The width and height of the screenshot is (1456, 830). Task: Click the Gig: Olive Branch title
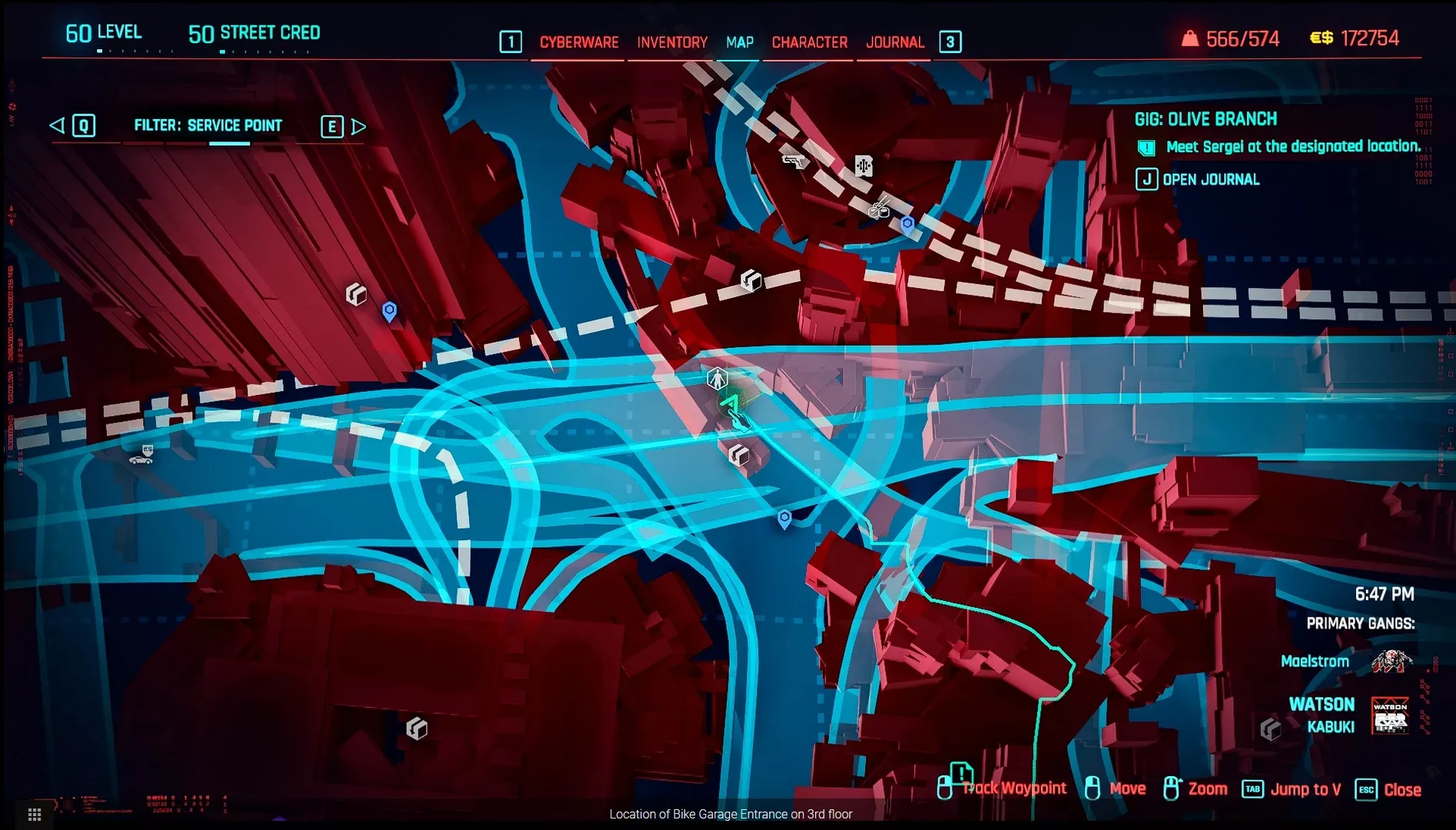click(1206, 119)
